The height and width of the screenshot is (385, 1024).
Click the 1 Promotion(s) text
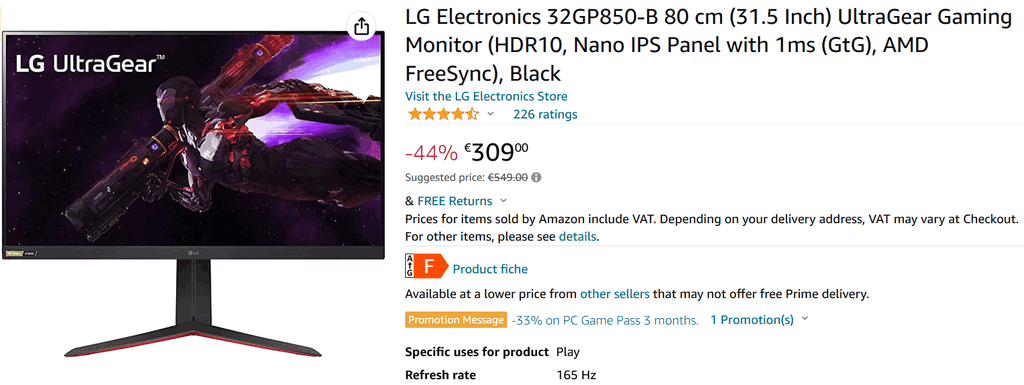point(752,320)
